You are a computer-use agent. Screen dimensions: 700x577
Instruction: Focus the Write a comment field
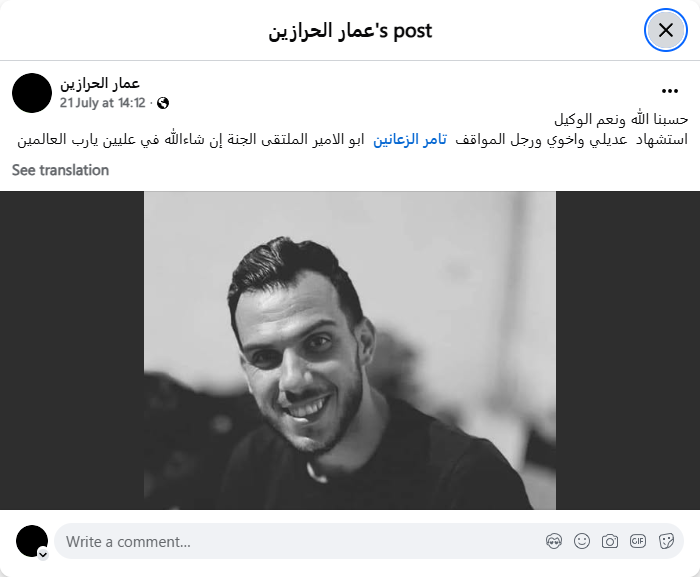(x=299, y=541)
